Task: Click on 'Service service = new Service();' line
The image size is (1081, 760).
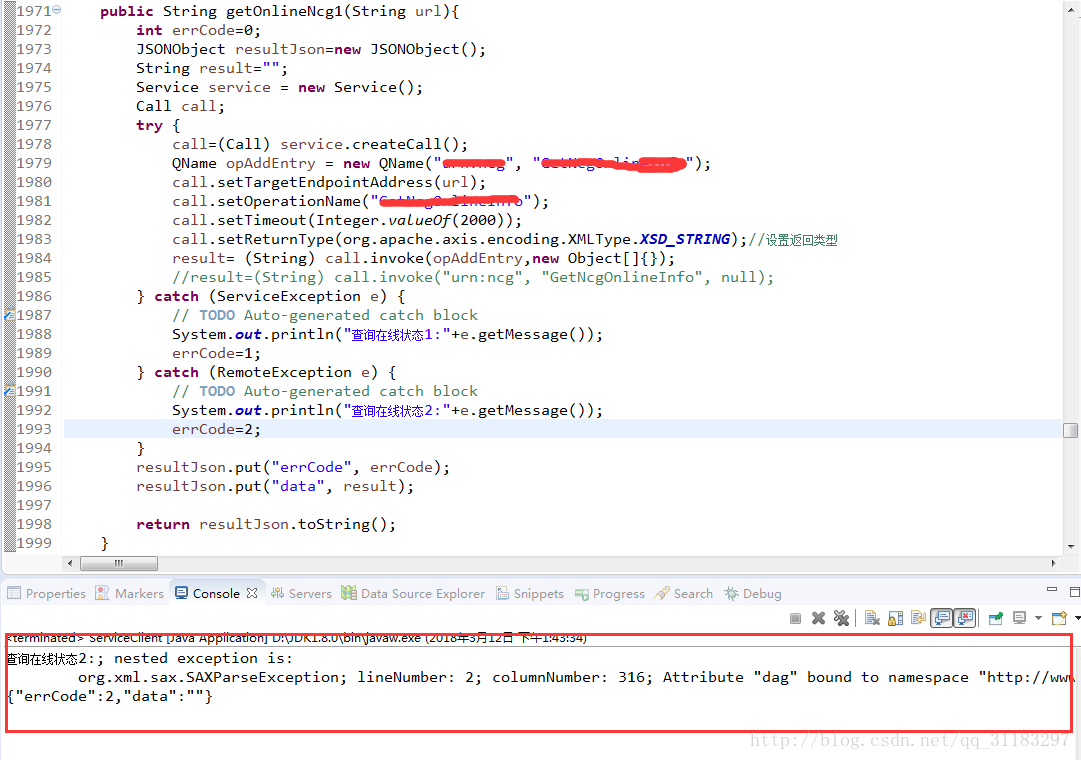Action: pos(279,87)
